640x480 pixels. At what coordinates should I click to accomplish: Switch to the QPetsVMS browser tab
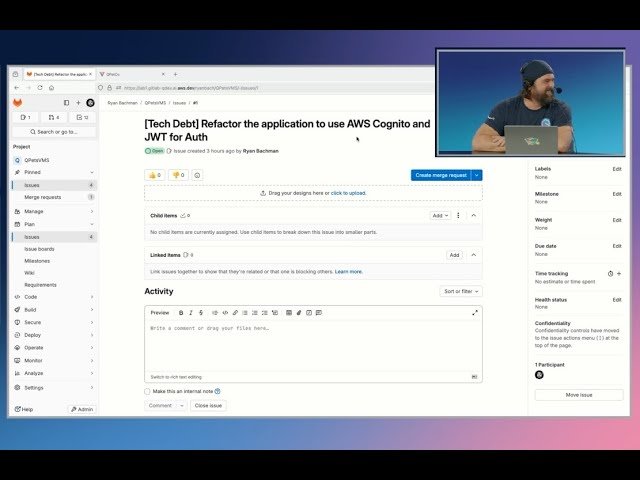pyautogui.click(x=132, y=74)
